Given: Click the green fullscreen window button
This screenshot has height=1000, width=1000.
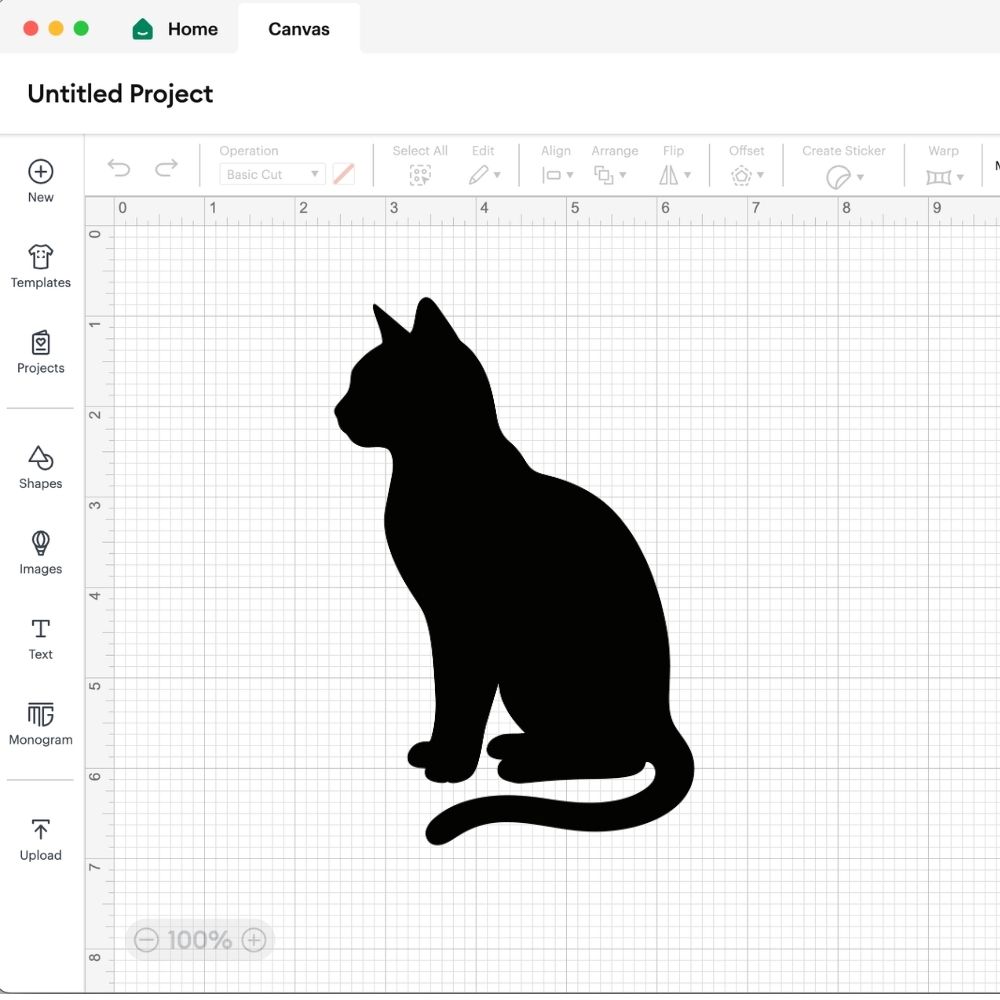Looking at the screenshot, I should [x=81, y=29].
